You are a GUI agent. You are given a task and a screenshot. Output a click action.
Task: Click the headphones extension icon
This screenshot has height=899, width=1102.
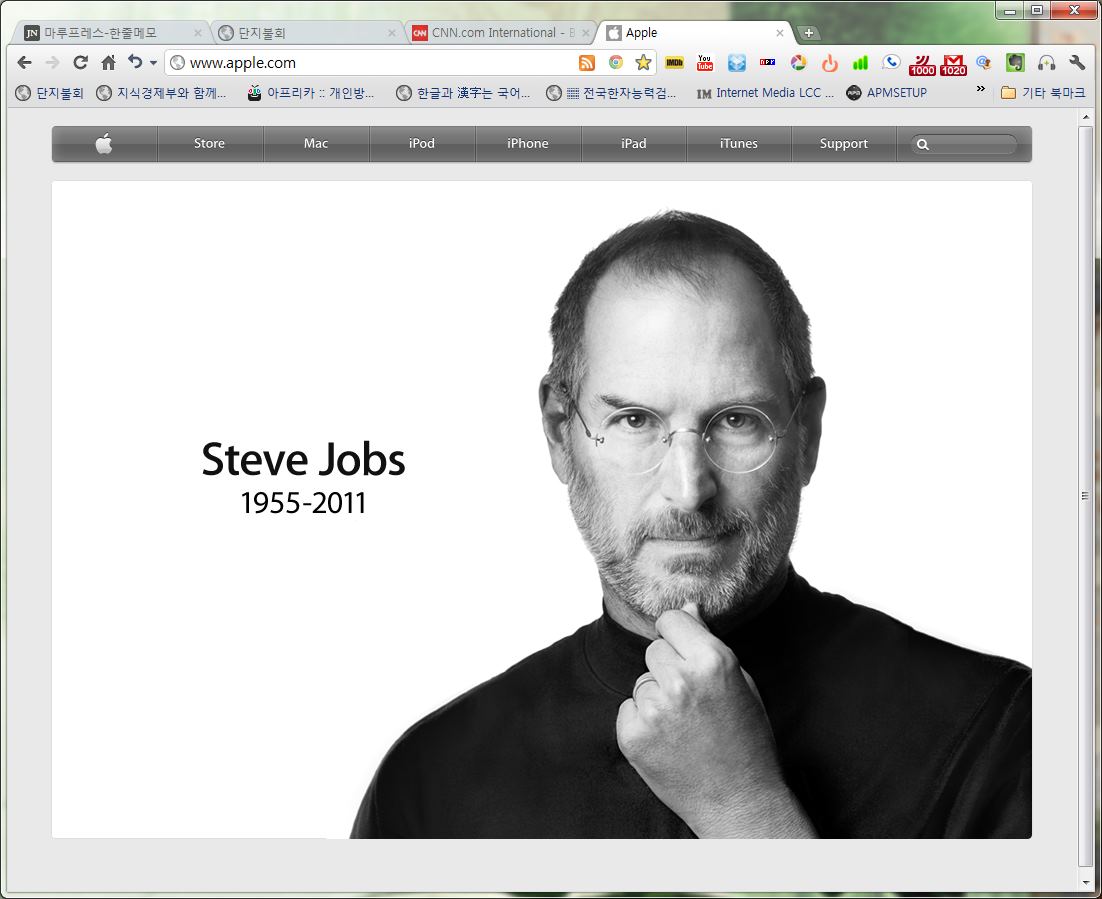(x=1046, y=63)
